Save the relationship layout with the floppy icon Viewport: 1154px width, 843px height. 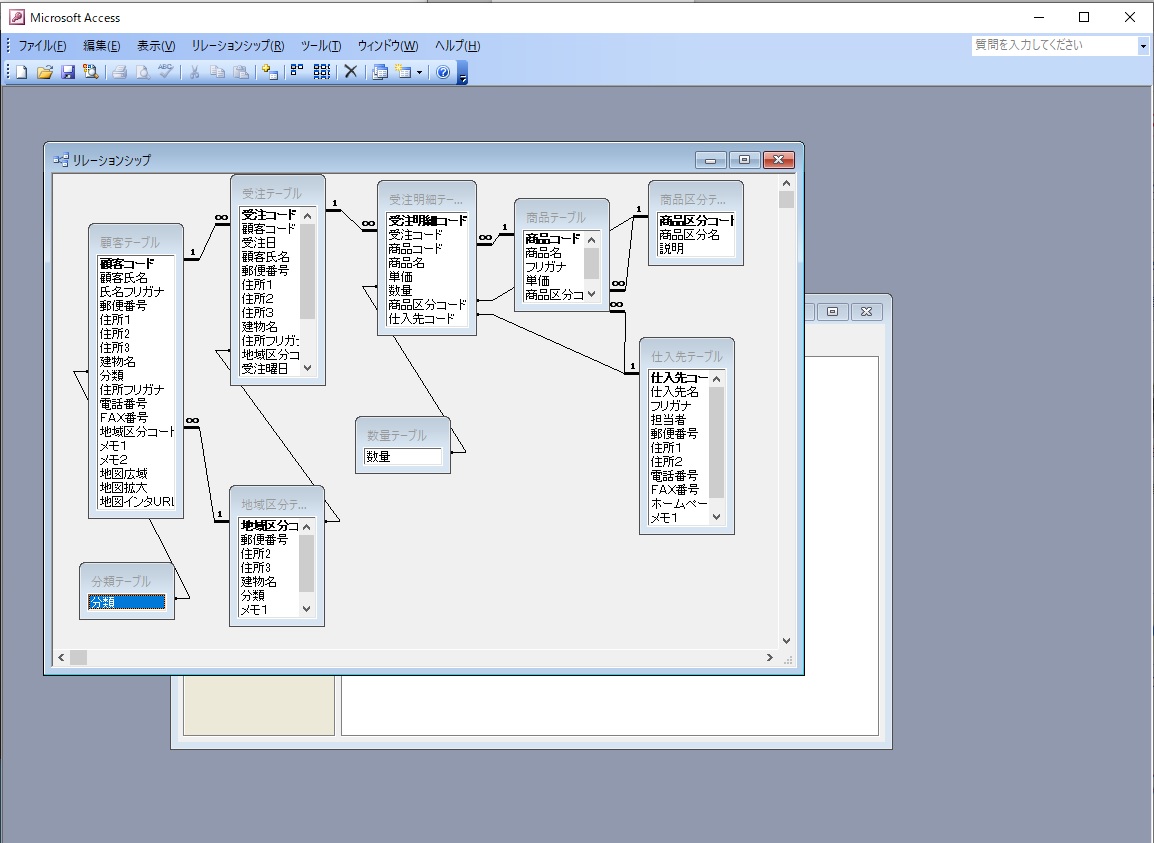click(x=68, y=72)
